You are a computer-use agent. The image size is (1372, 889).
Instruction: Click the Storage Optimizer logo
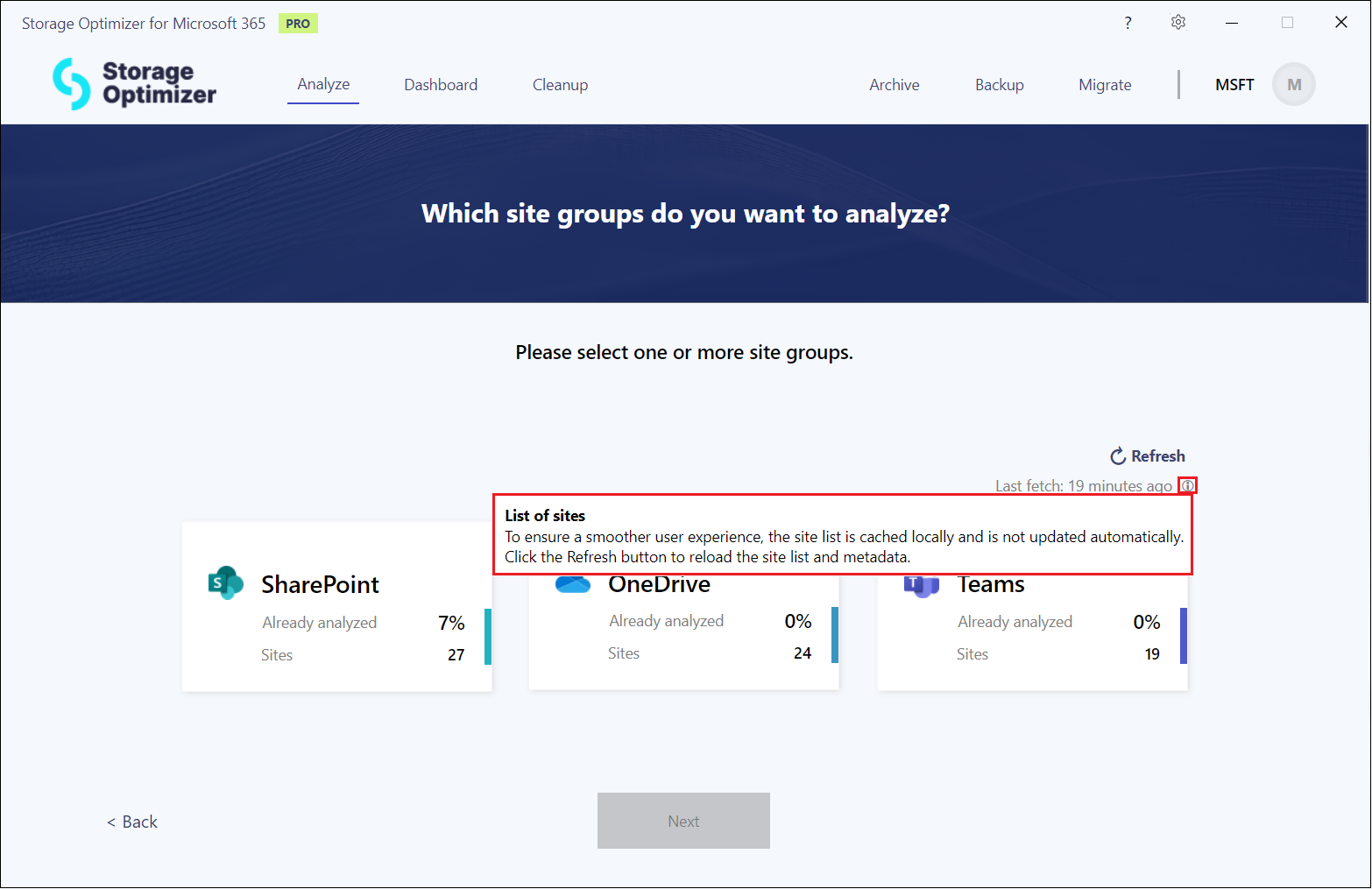[134, 84]
